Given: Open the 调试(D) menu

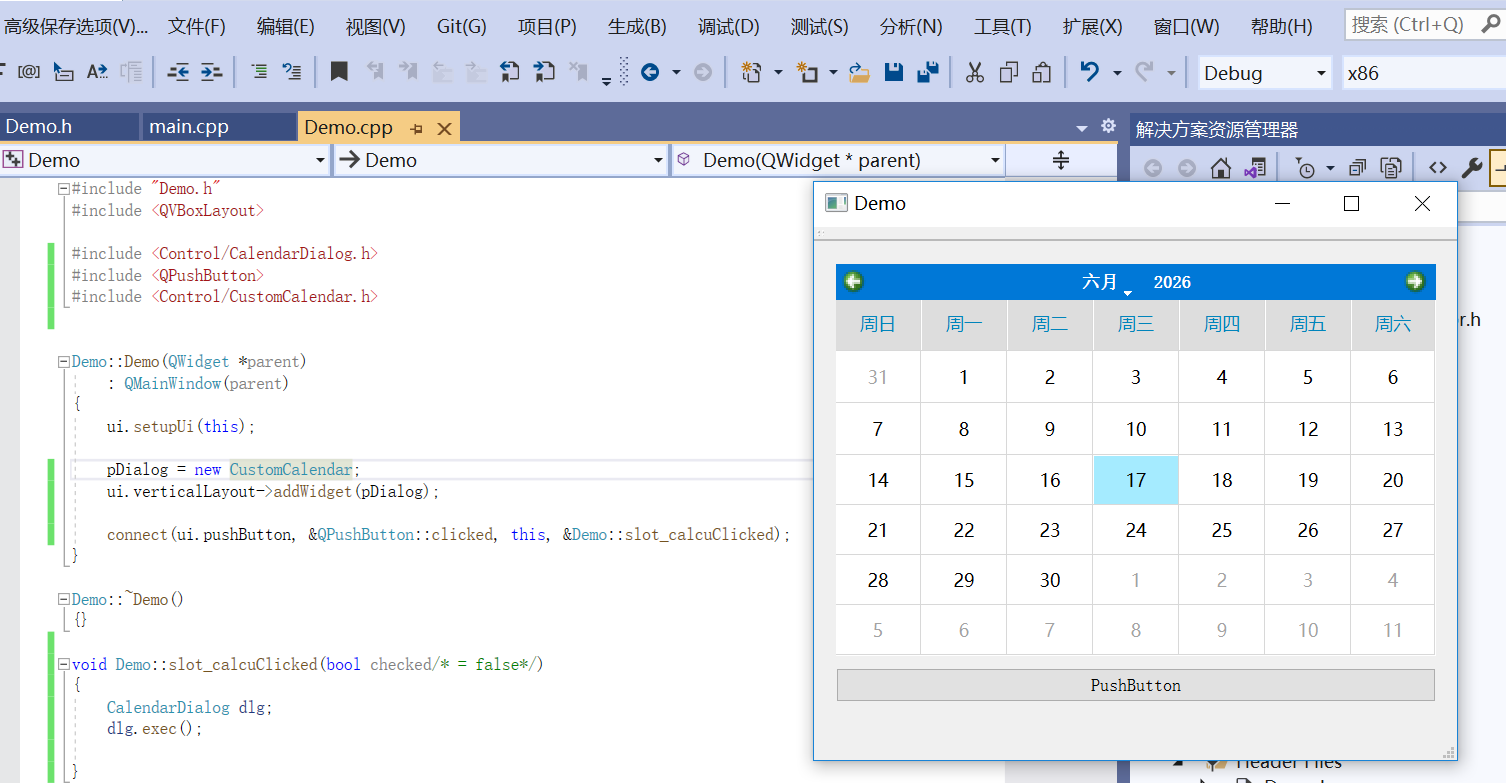Looking at the screenshot, I should 728,26.
